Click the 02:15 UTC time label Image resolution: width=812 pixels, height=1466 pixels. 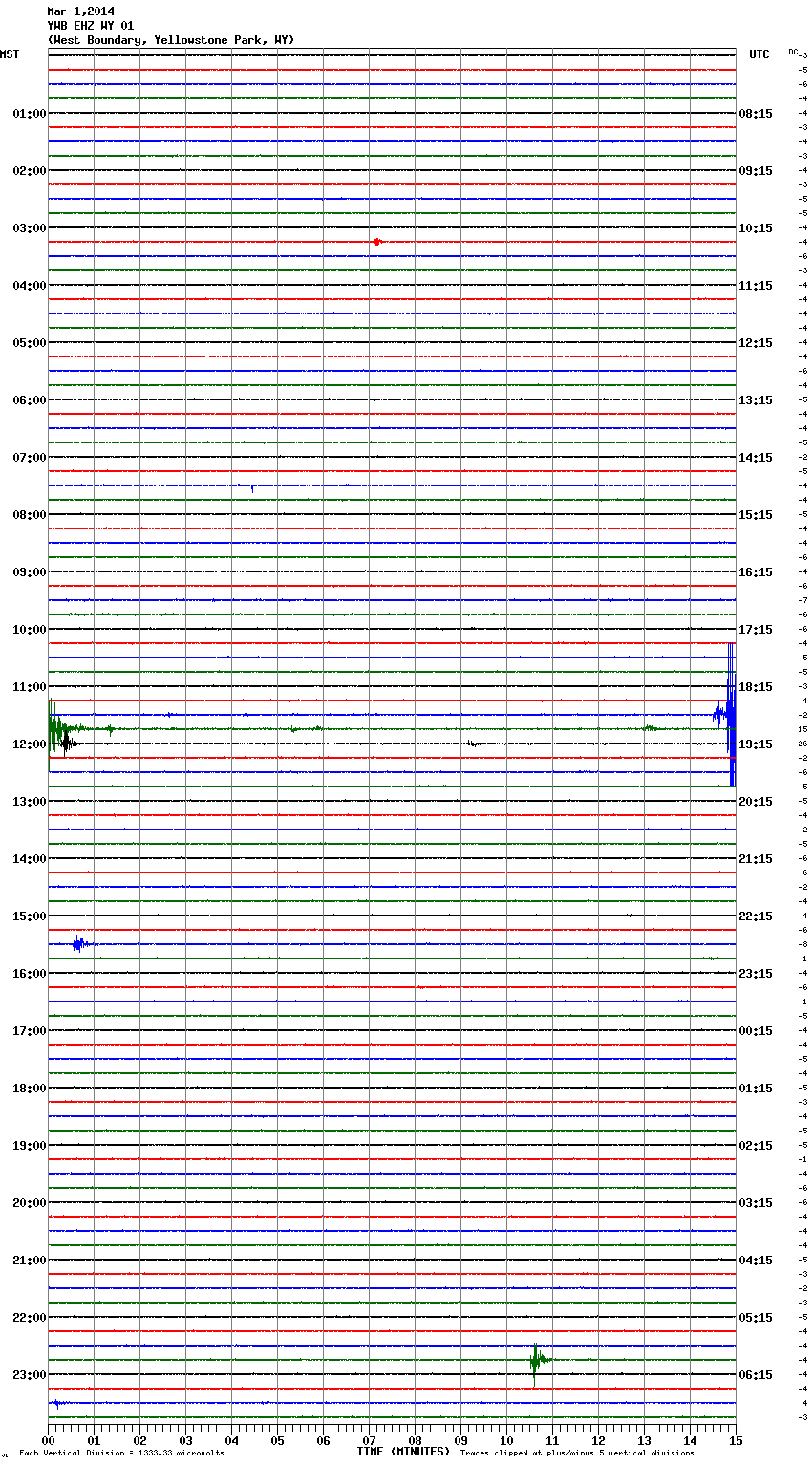(756, 1146)
